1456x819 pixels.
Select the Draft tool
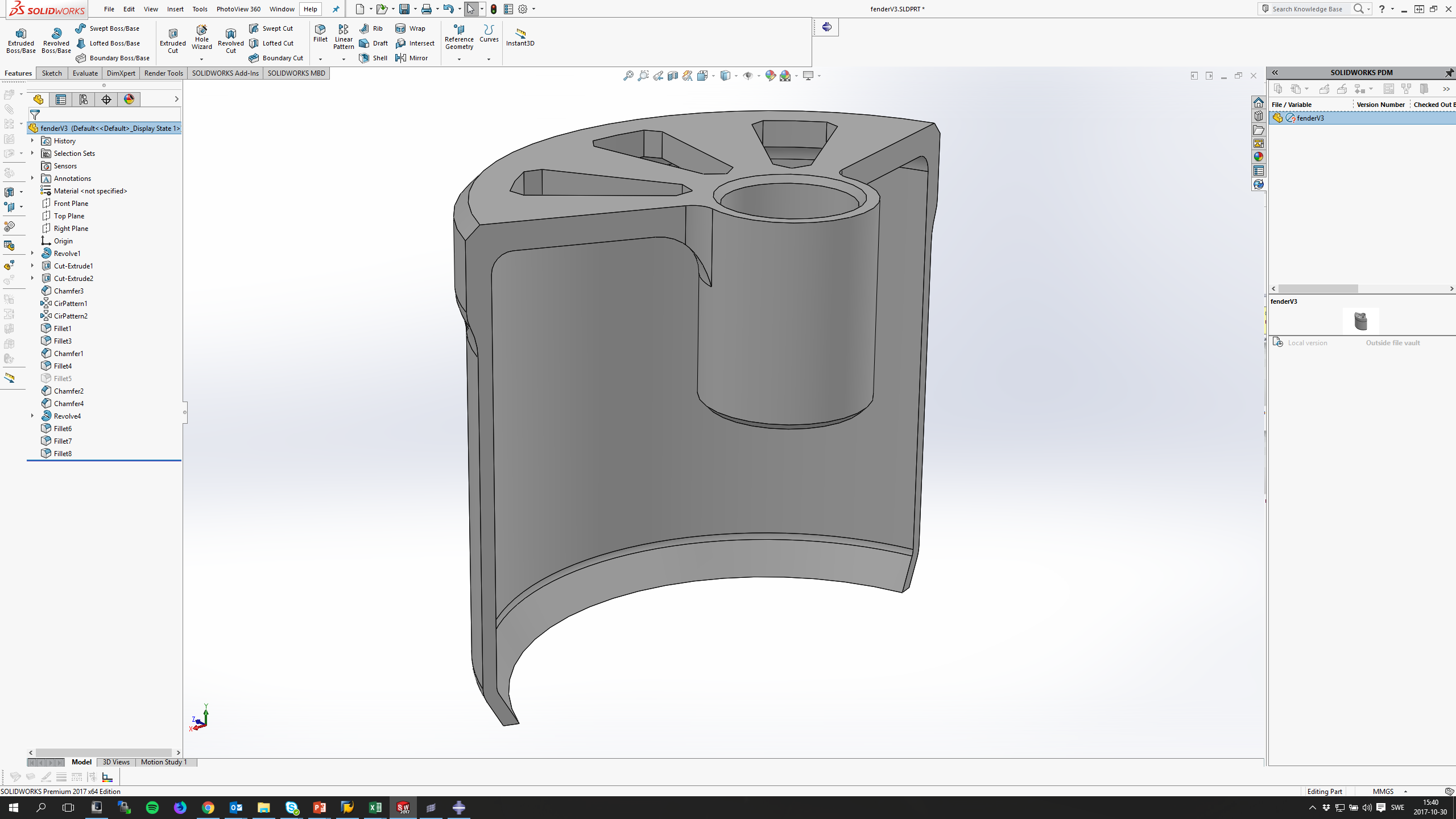click(x=374, y=43)
